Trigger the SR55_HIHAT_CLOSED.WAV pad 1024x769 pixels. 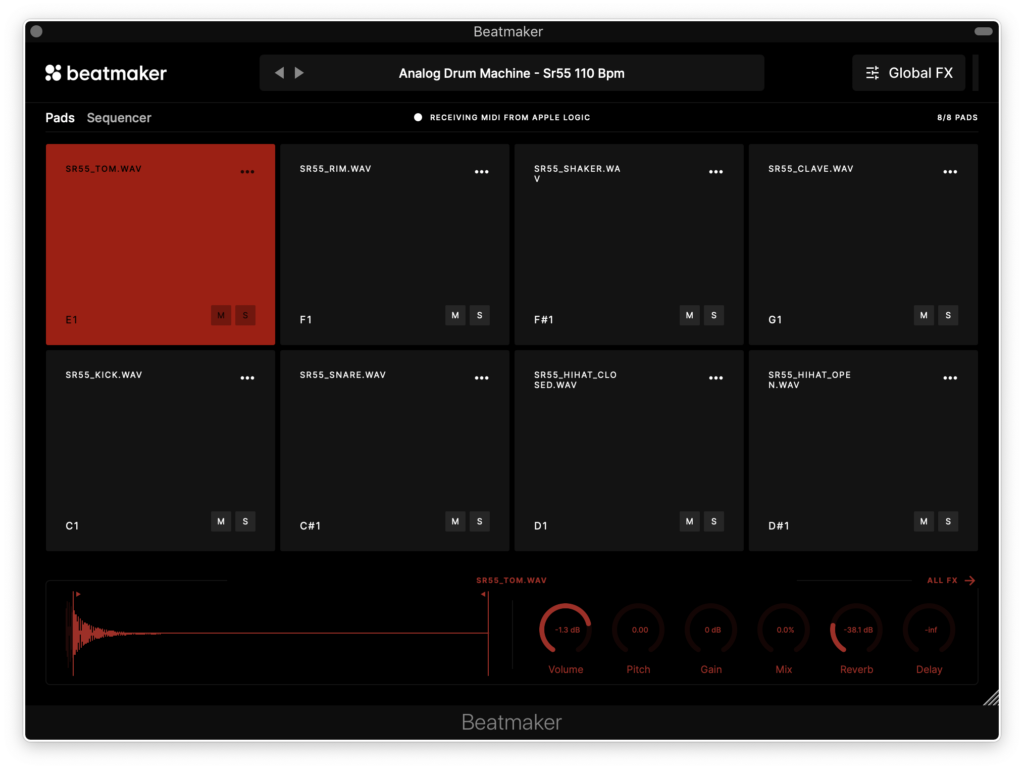pyautogui.click(x=629, y=450)
